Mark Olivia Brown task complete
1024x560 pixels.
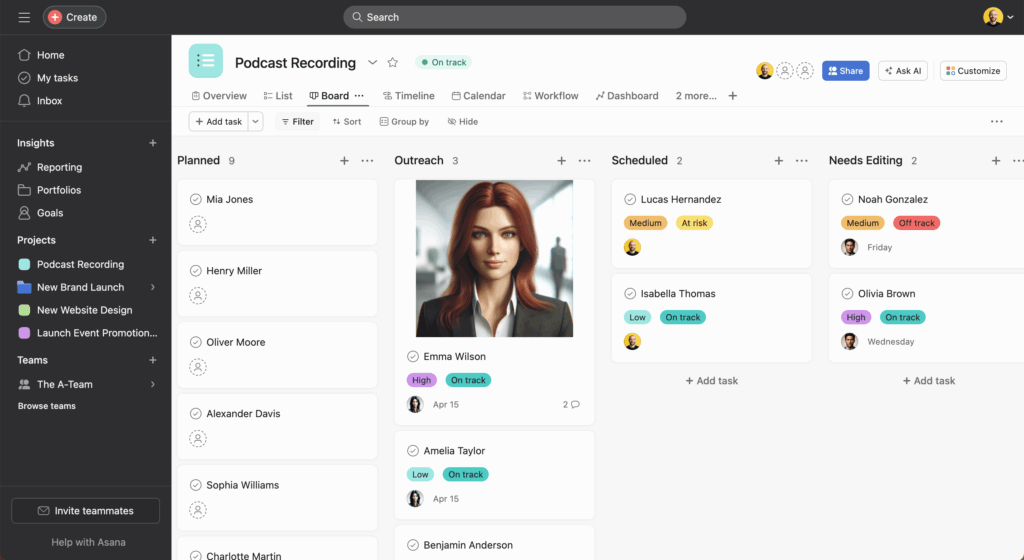[x=847, y=294]
